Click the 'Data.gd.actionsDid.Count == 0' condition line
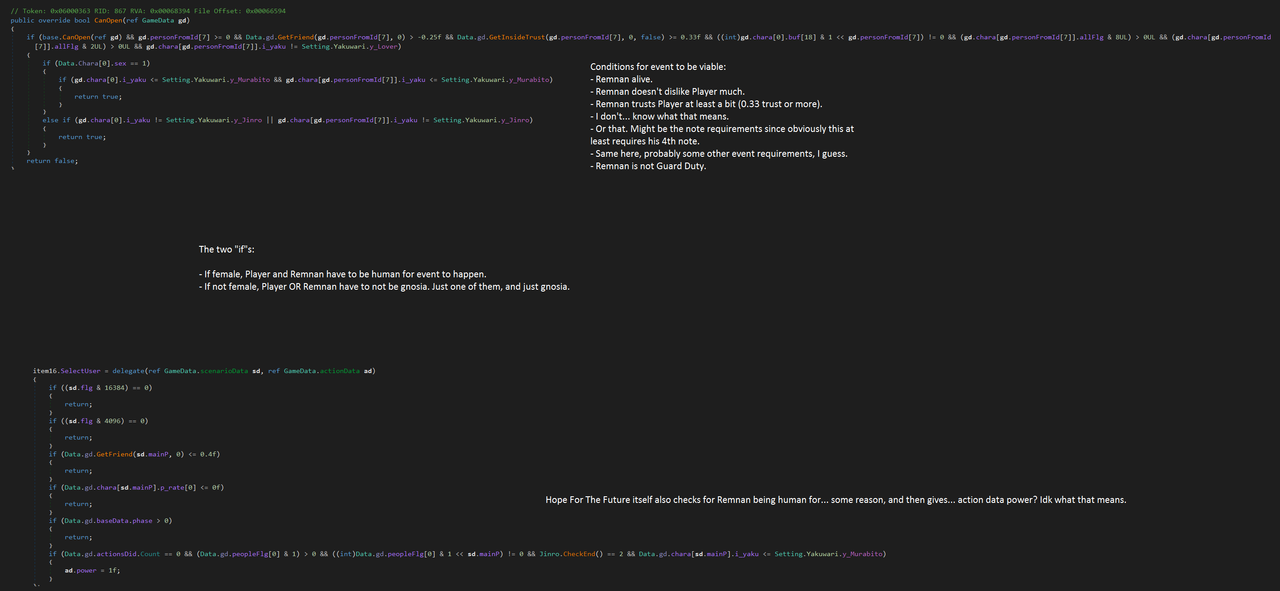1280x591 pixels. click(468, 554)
